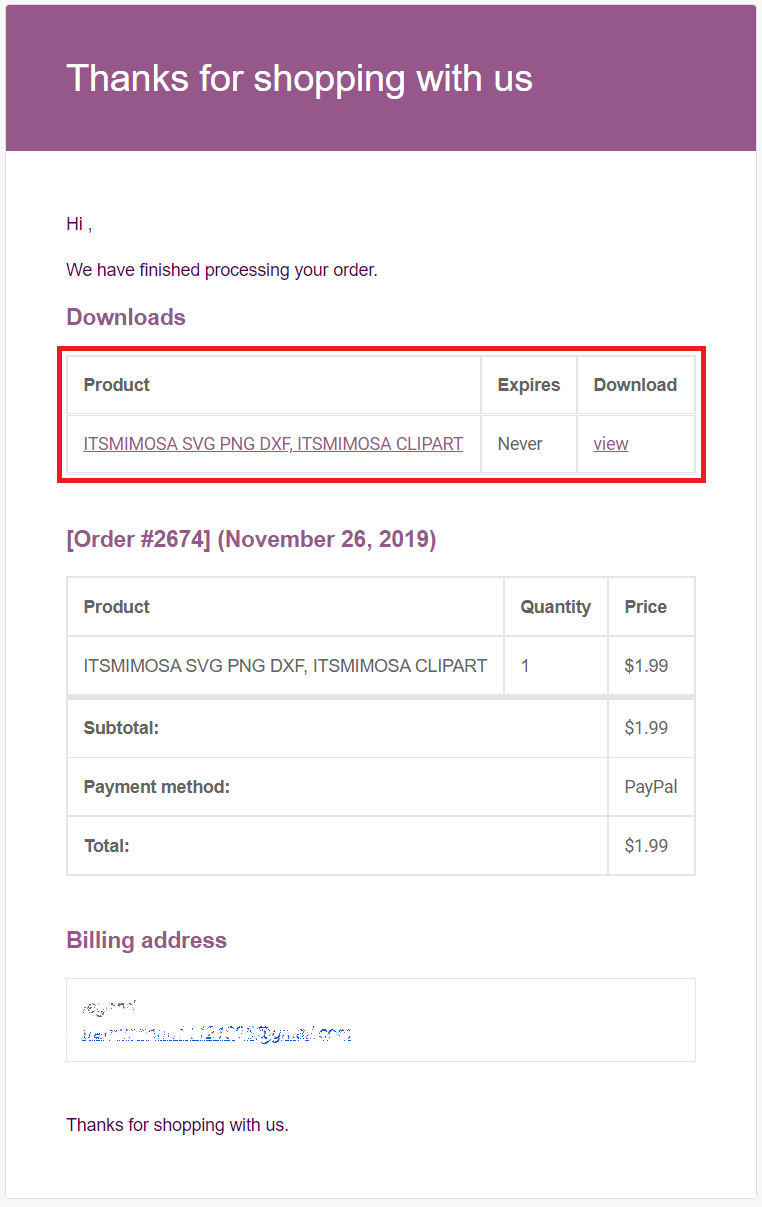Click the 'Thanks for shopping with us' header banner
This screenshot has height=1207, width=762.
381,78
